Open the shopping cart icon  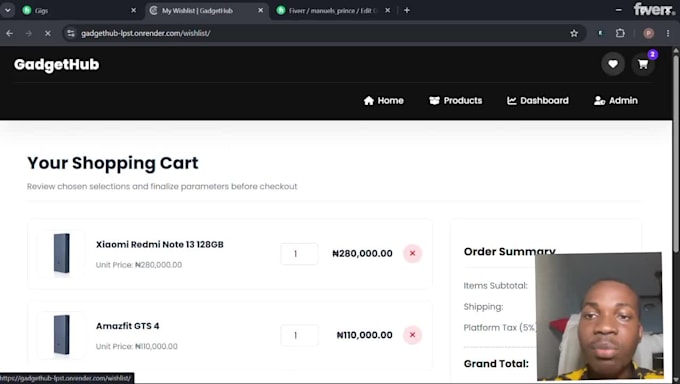tap(643, 64)
